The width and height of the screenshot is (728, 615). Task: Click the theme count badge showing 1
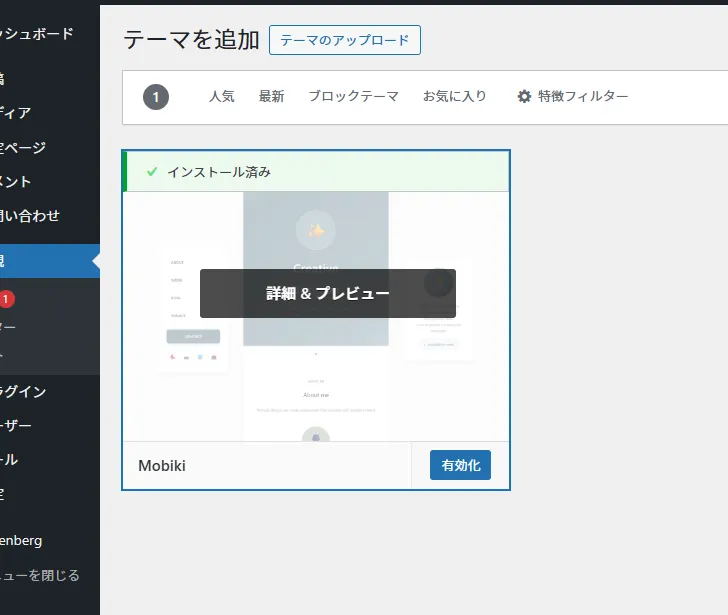[156, 97]
